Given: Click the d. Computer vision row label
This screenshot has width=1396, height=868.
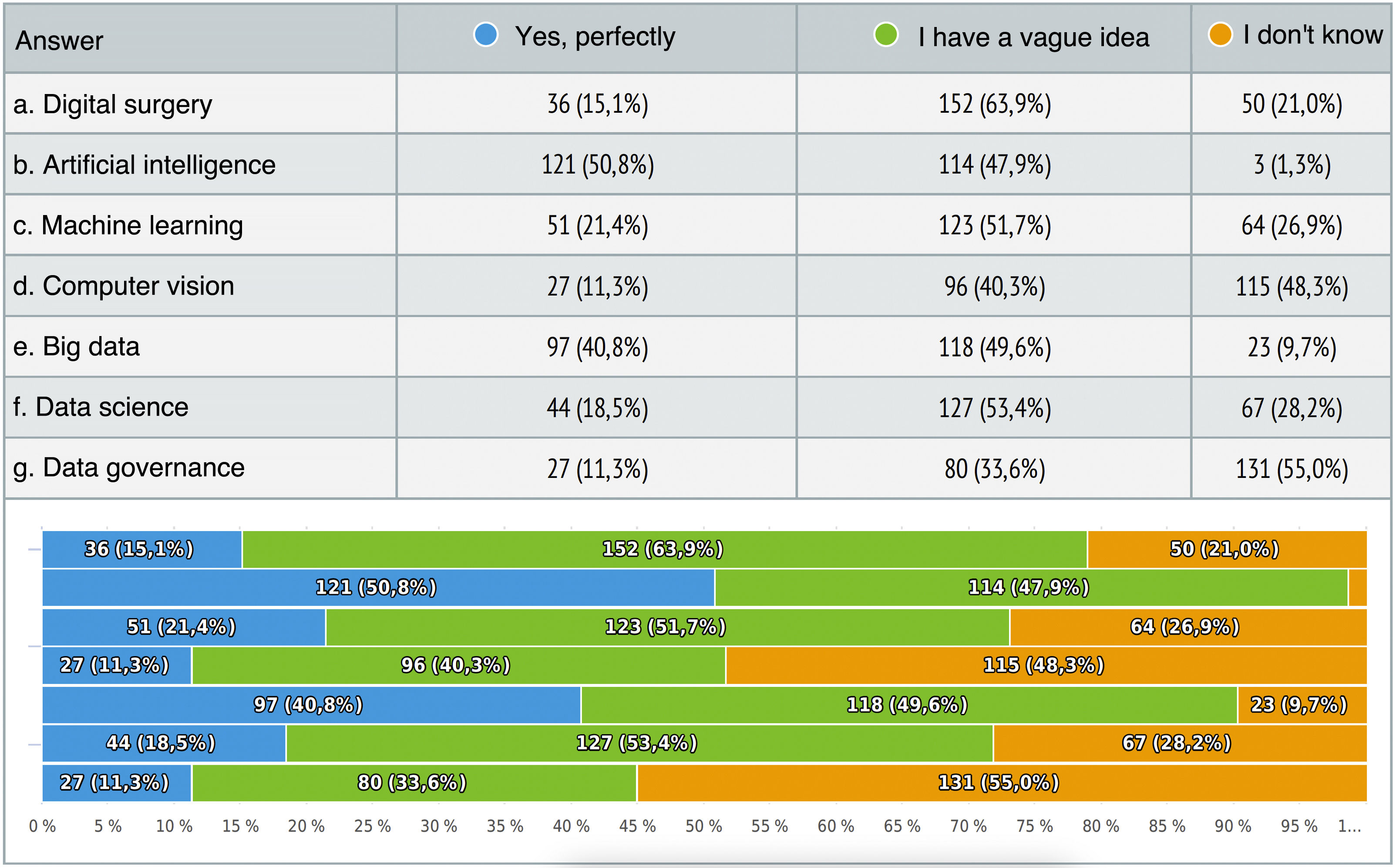Looking at the screenshot, I should pos(124,286).
